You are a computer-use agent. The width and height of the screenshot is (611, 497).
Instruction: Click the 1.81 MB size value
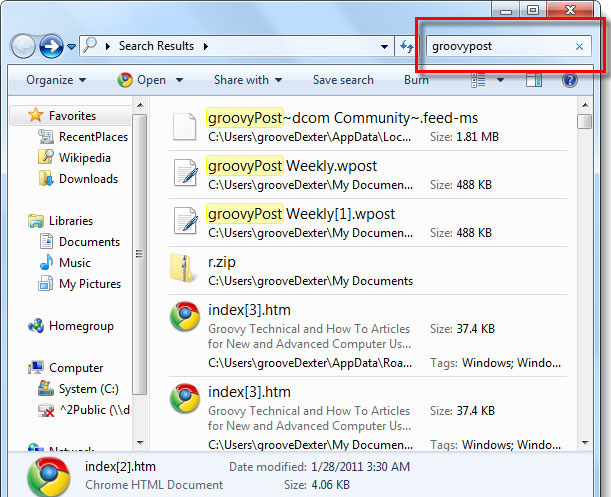pos(477,137)
